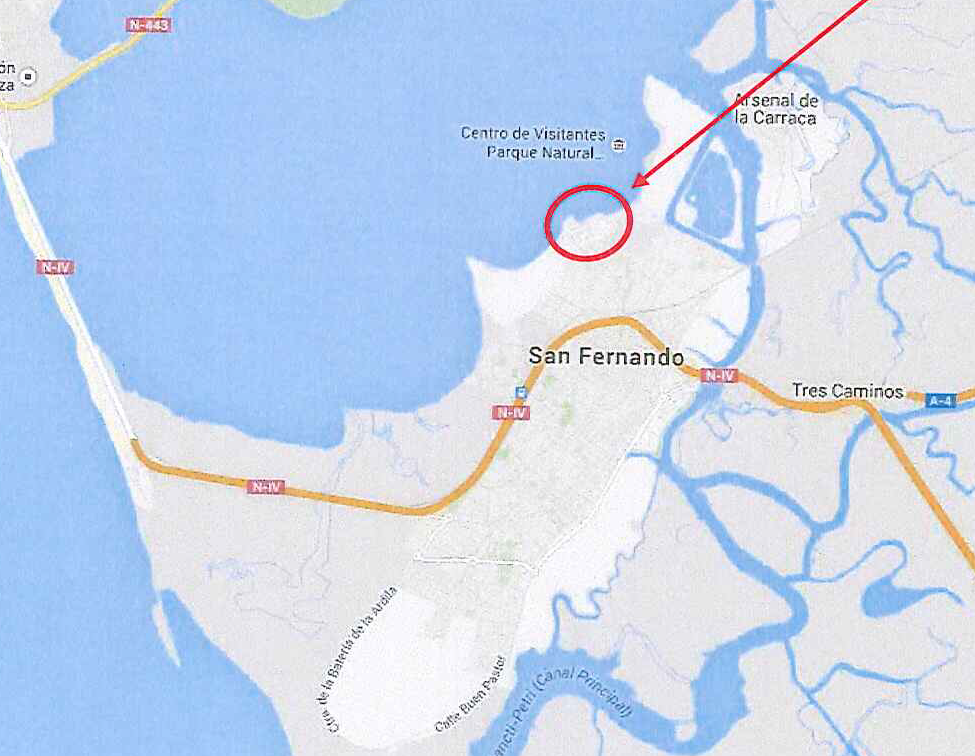Click the Centro de Visitantes Parque Natural label
The image size is (975, 756).
click(x=534, y=143)
